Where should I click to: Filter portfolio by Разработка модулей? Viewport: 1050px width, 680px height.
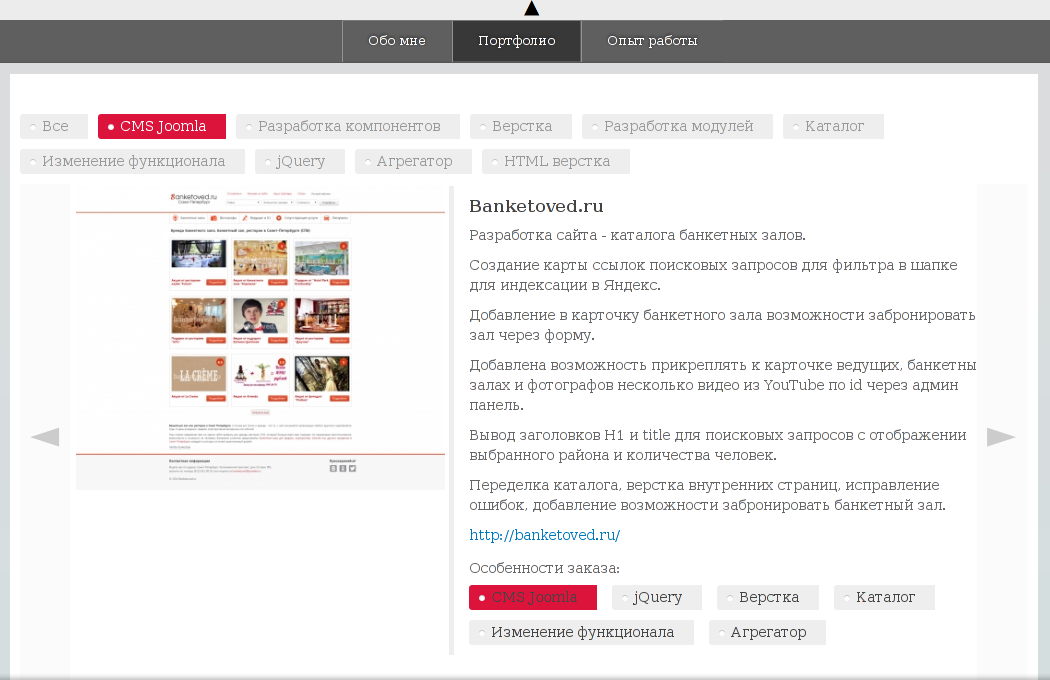tap(677, 126)
